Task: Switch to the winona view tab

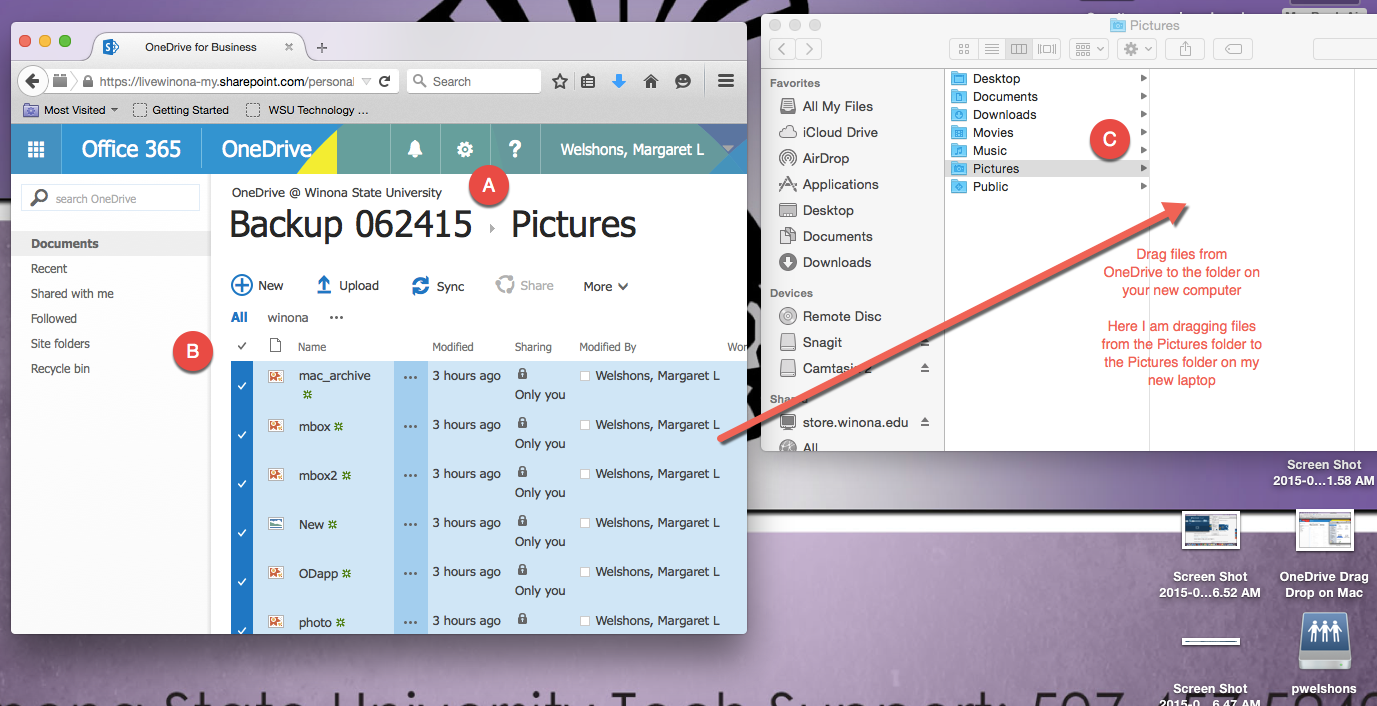Action: point(288,317)
